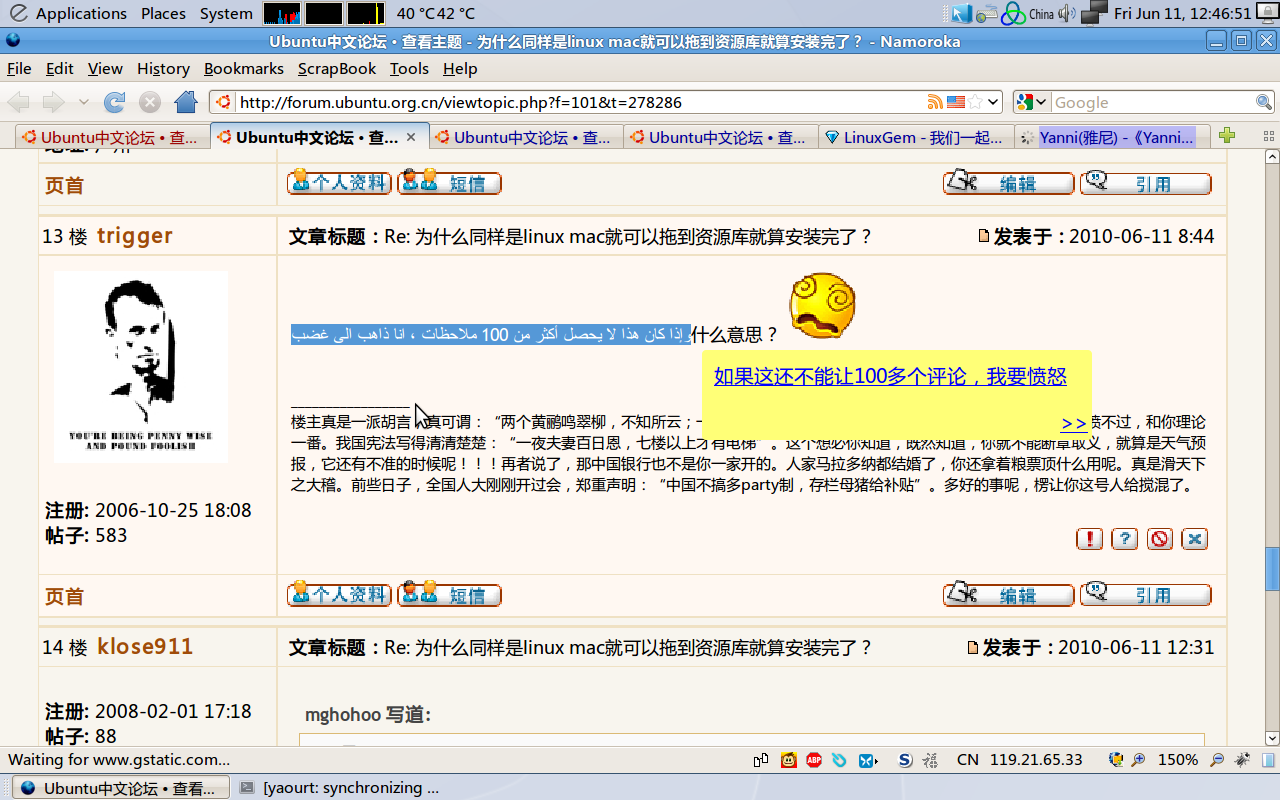Click the translation link 如果这还不能让100多个评论
This screenshot has width=1280, height=800.
[x=890, y=377]
